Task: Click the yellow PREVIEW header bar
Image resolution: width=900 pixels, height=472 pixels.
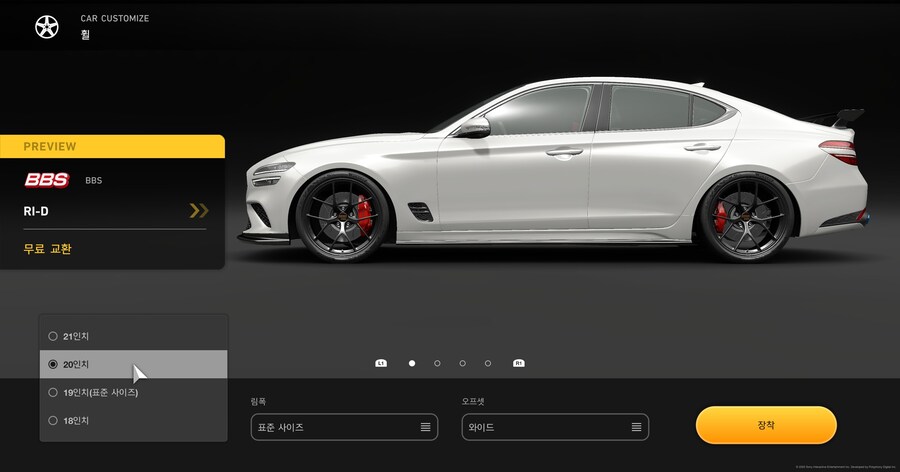Action: point(112,146)
